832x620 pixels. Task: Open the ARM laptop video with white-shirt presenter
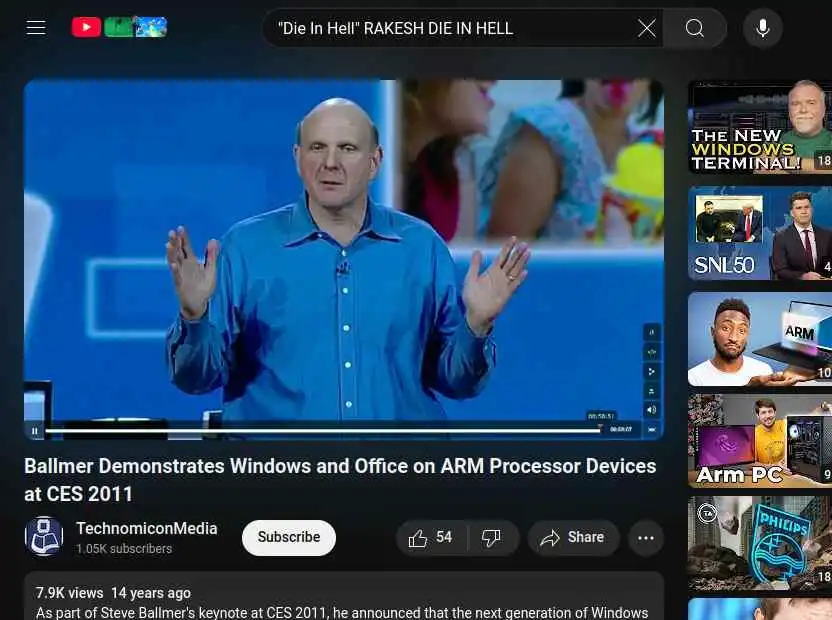coord(760,339)
